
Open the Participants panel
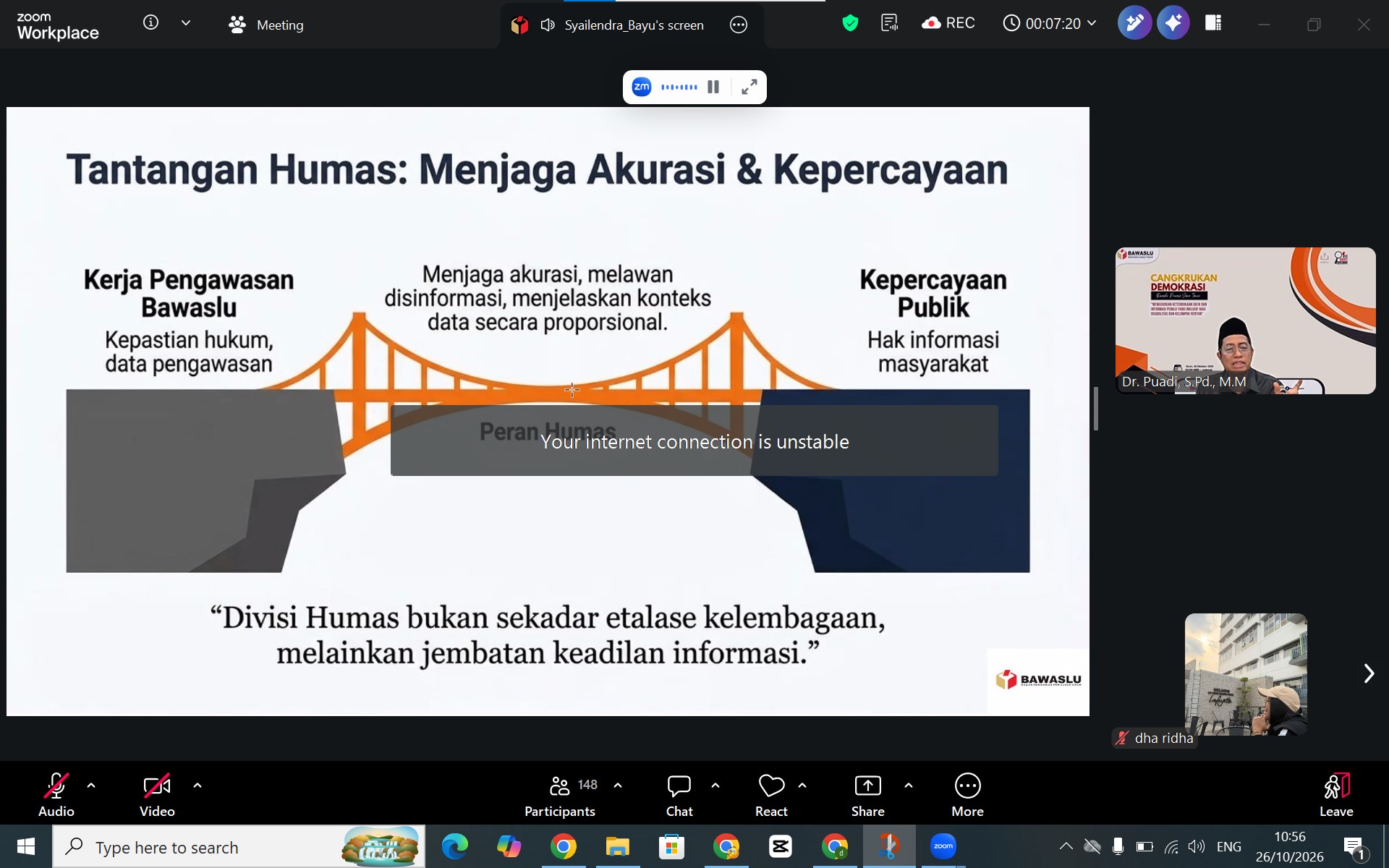561,794
